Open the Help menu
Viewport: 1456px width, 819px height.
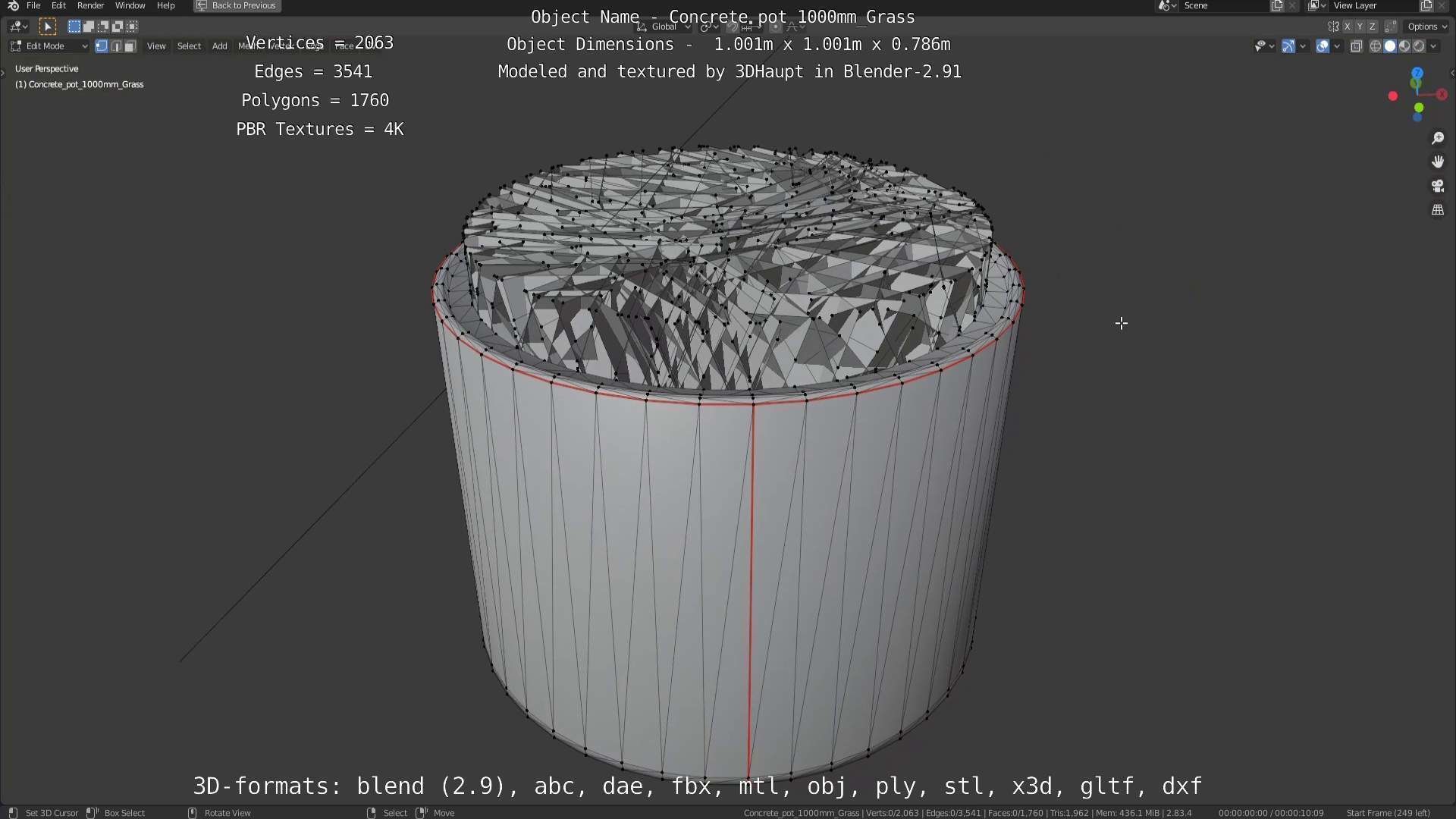165,5
